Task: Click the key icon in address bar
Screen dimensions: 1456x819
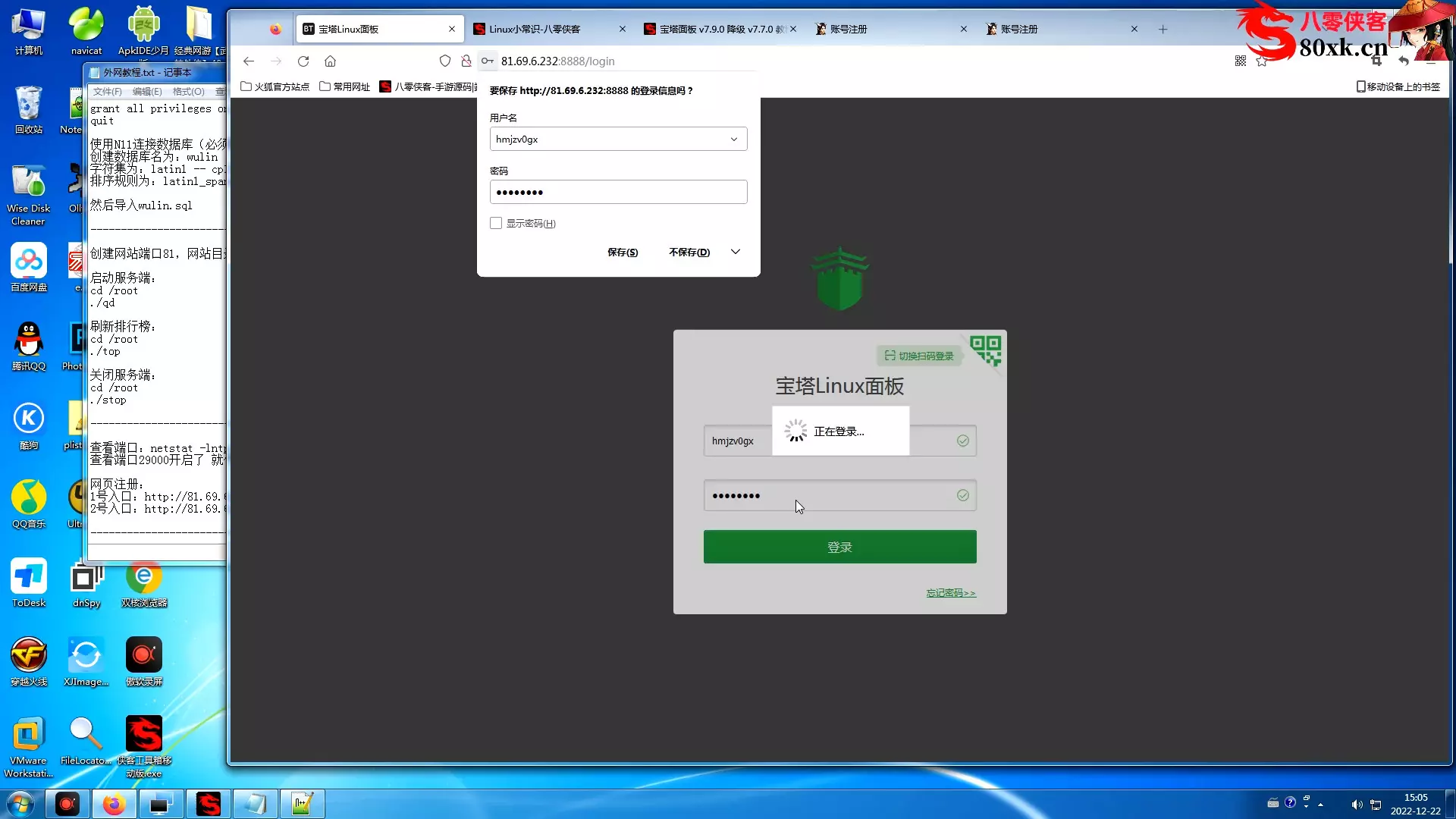Action: 488,61
